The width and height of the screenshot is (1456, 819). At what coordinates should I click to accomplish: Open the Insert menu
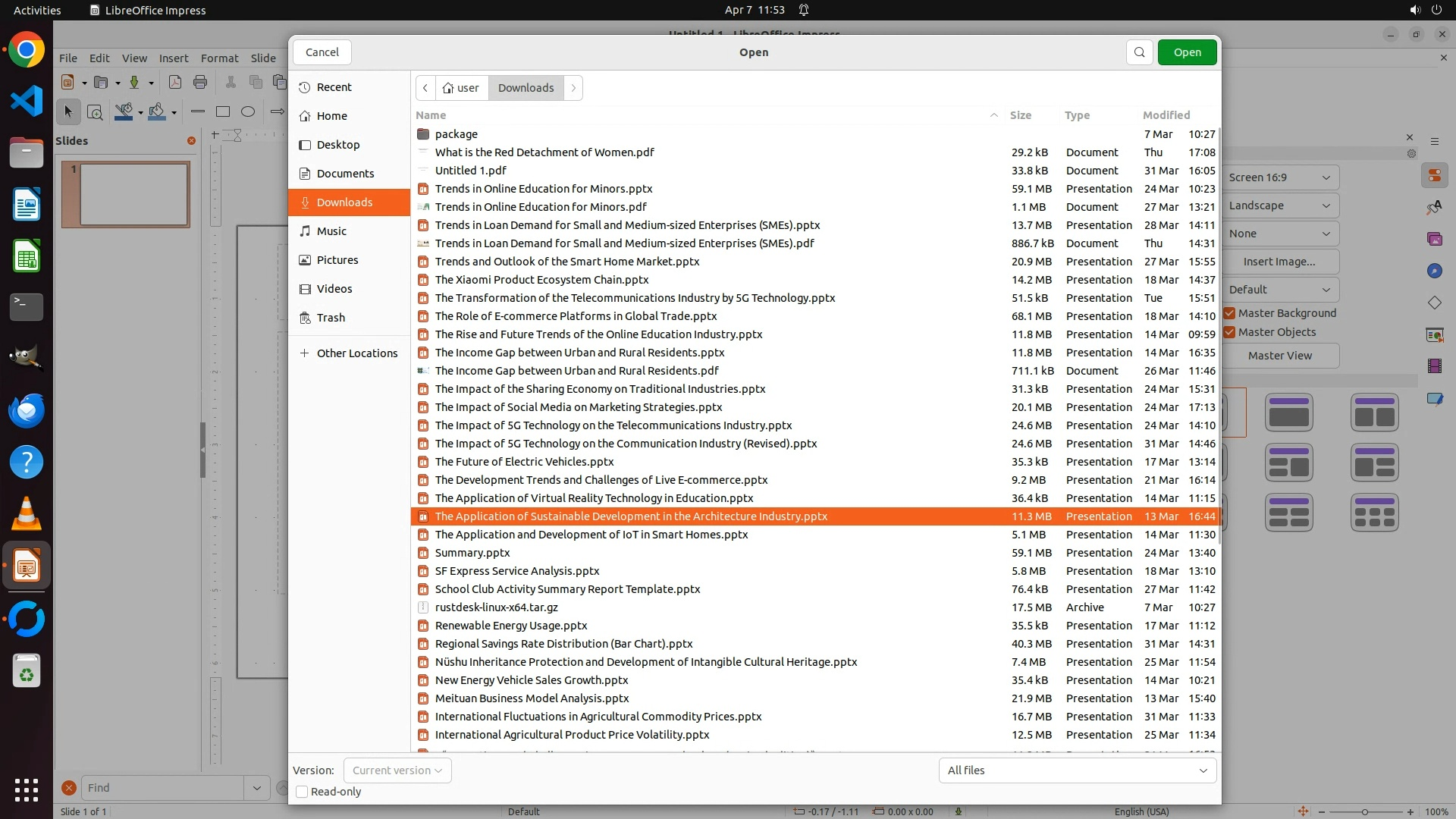click(173, 58)
